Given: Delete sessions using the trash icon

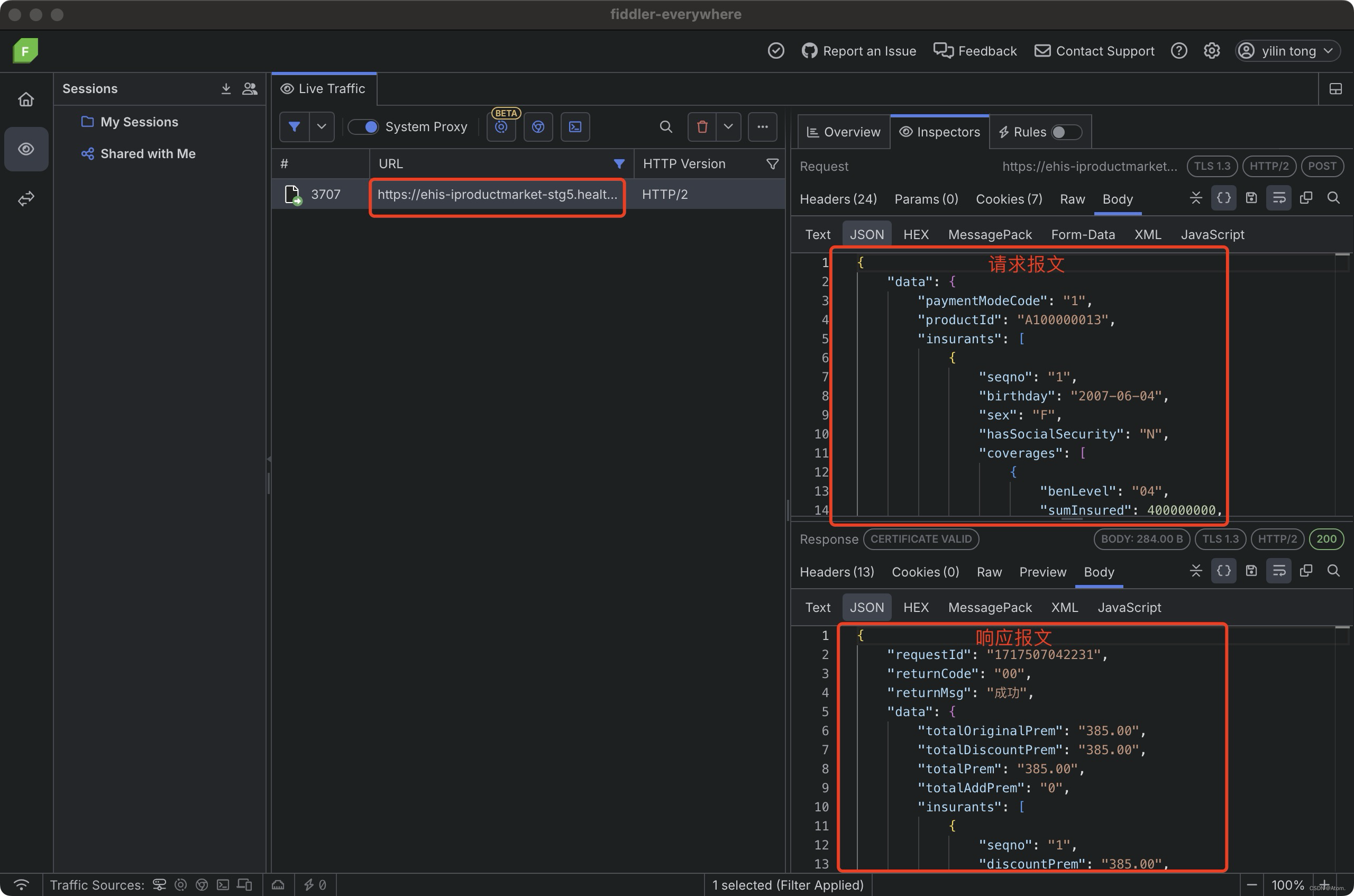Looking at the screenshot, I should [x=702, y=126].
